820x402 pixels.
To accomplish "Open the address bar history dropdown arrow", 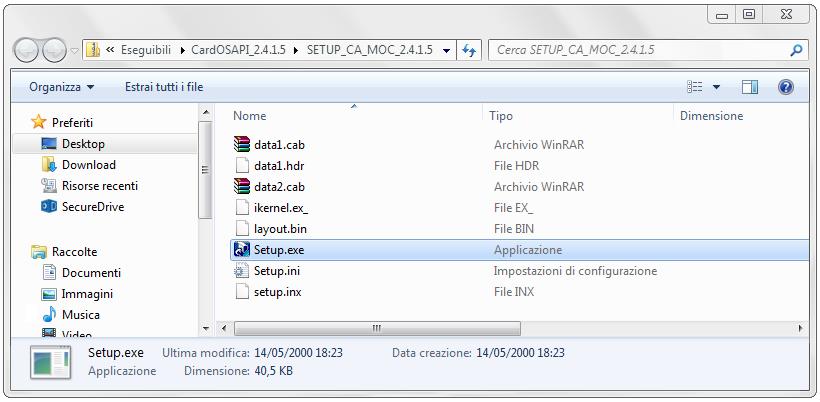I will (445, 50).
